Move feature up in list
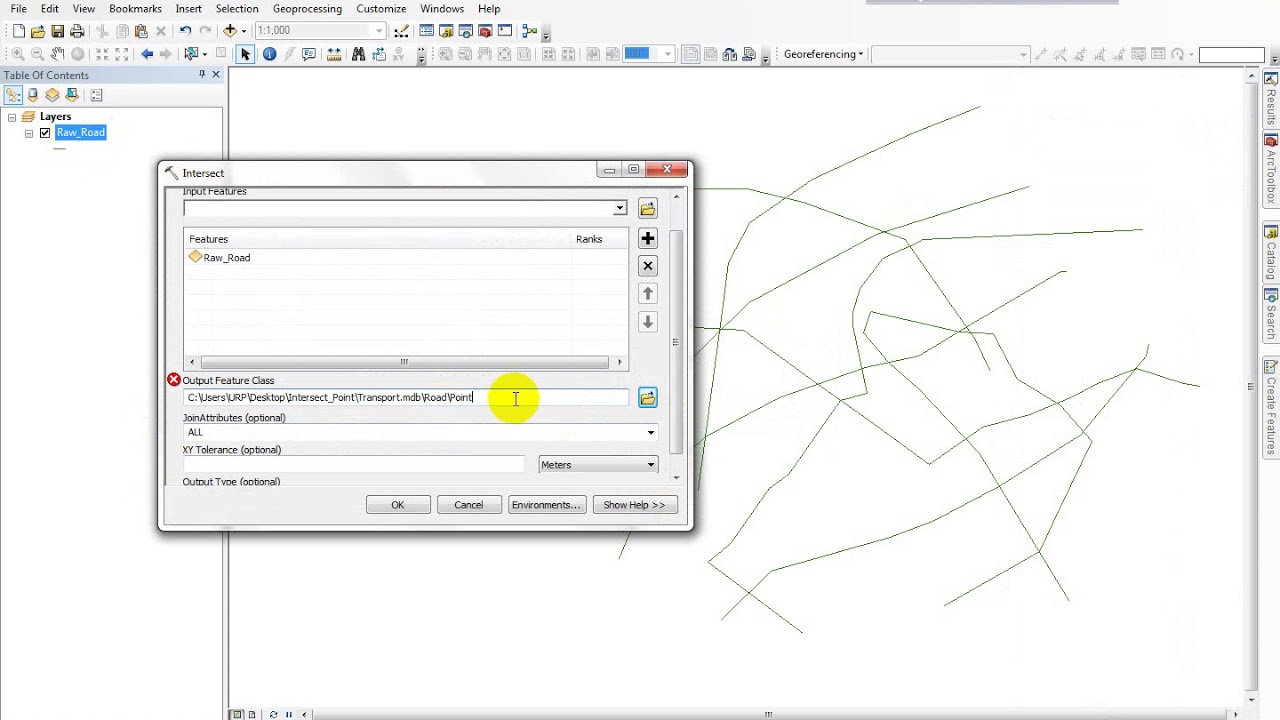 648,294
